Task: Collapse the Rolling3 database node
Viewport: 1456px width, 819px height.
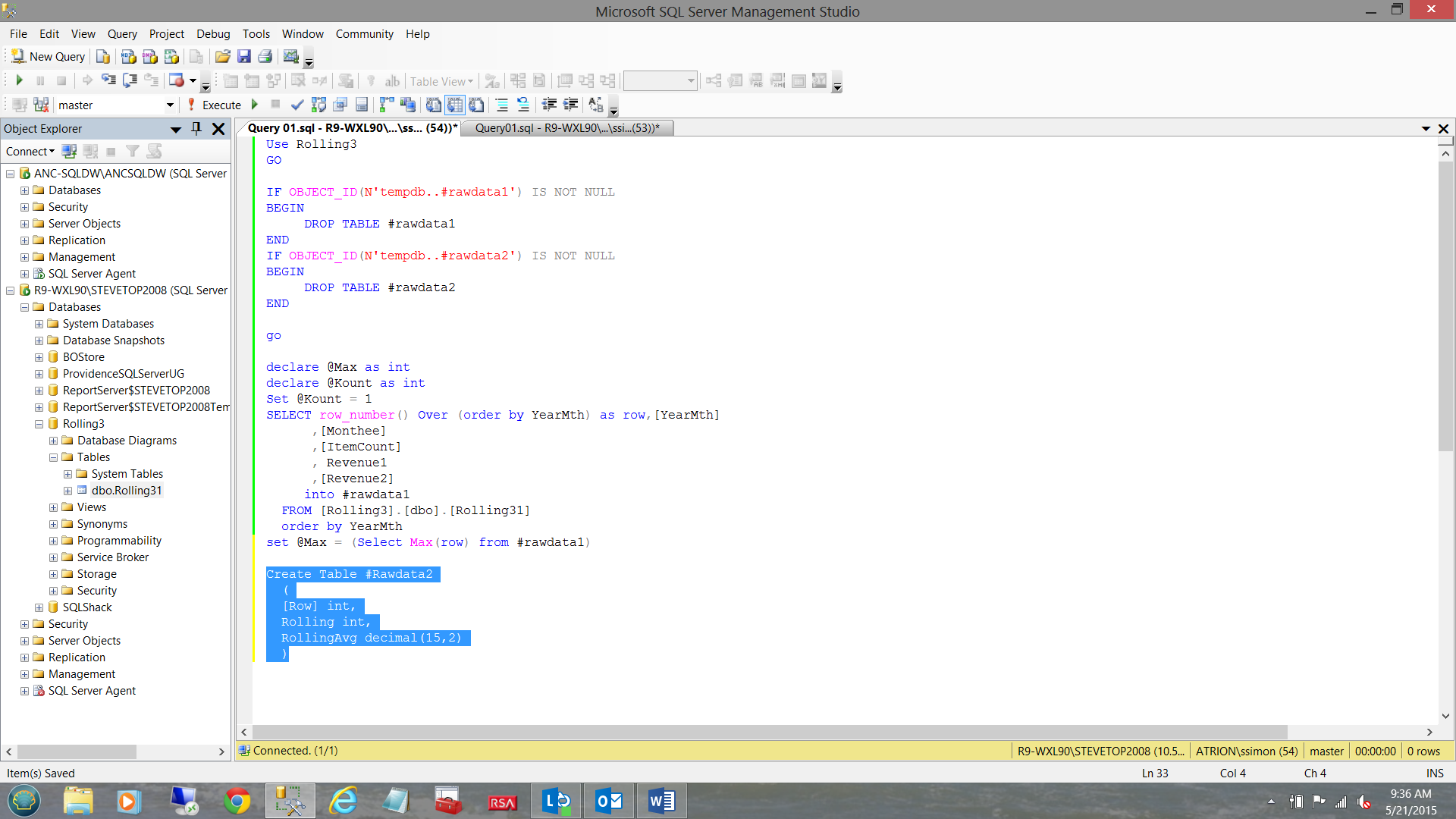Action: 39,424
